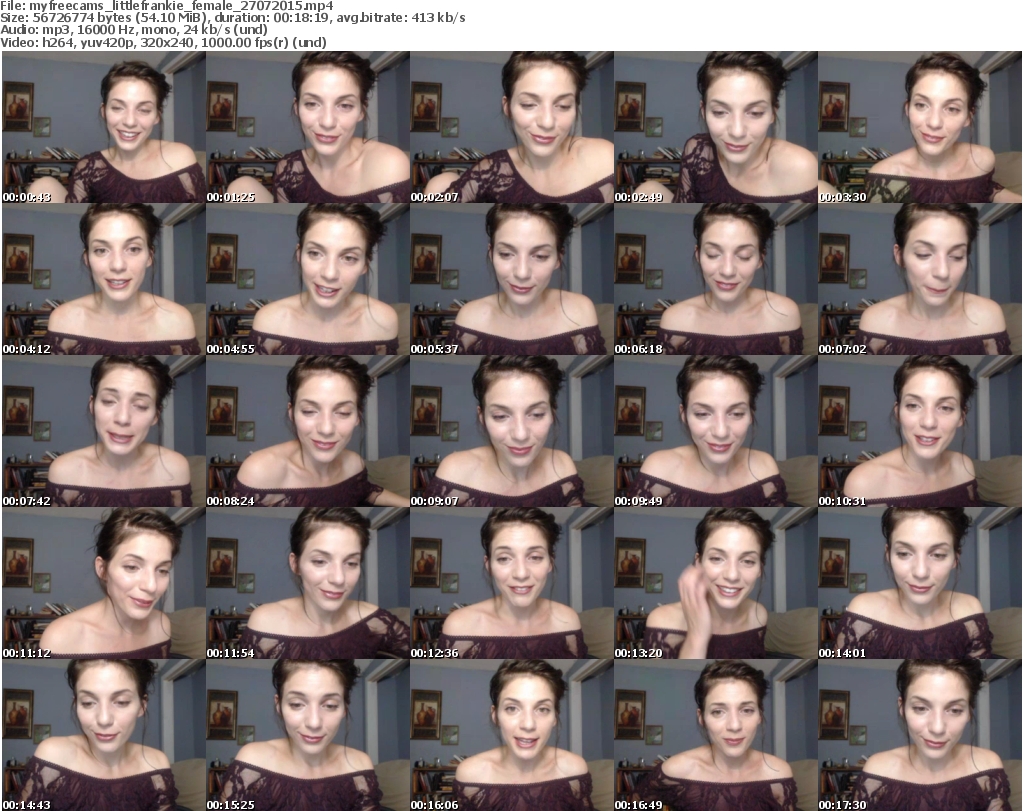Open the frame stamped 00:07:02
1024x811 pixels.
[920, 279]
